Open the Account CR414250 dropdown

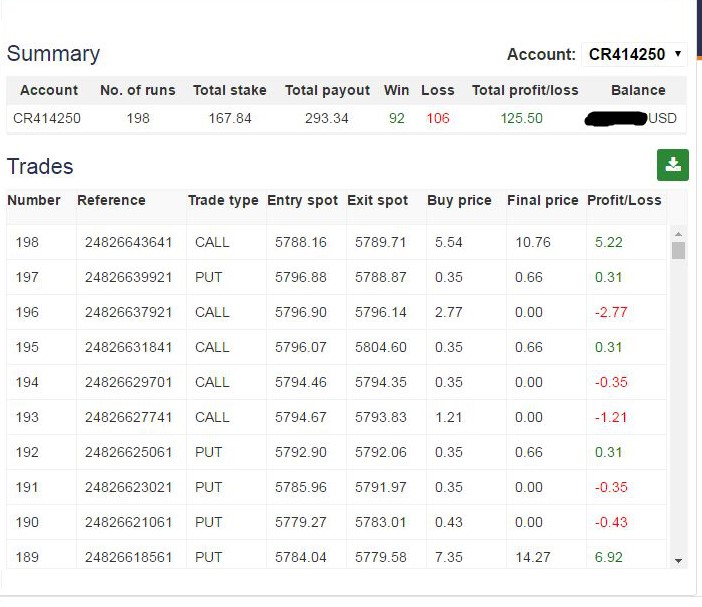coord(634,54)
